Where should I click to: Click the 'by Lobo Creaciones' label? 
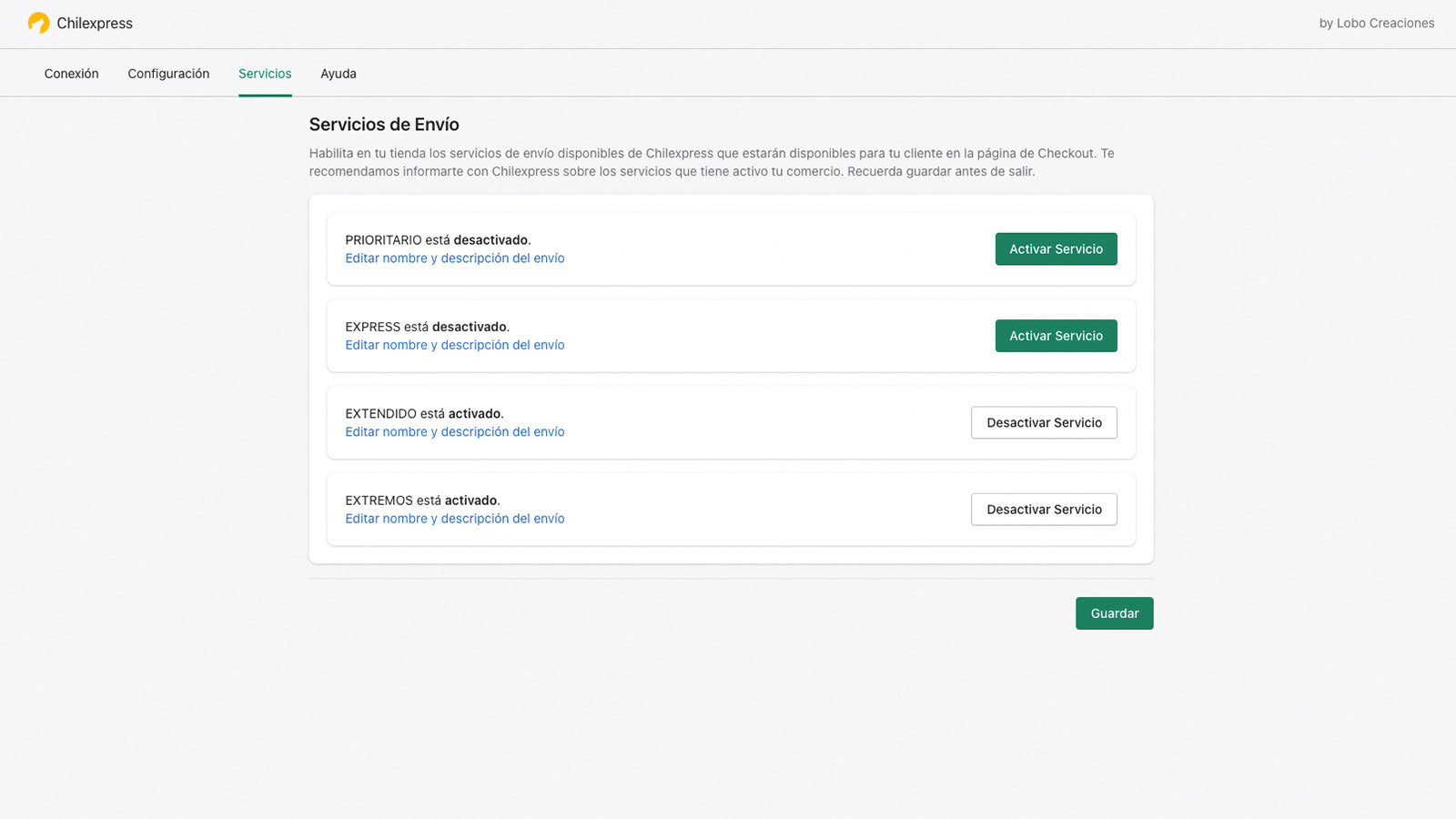pyautogui.click(x=1377, y=23)
